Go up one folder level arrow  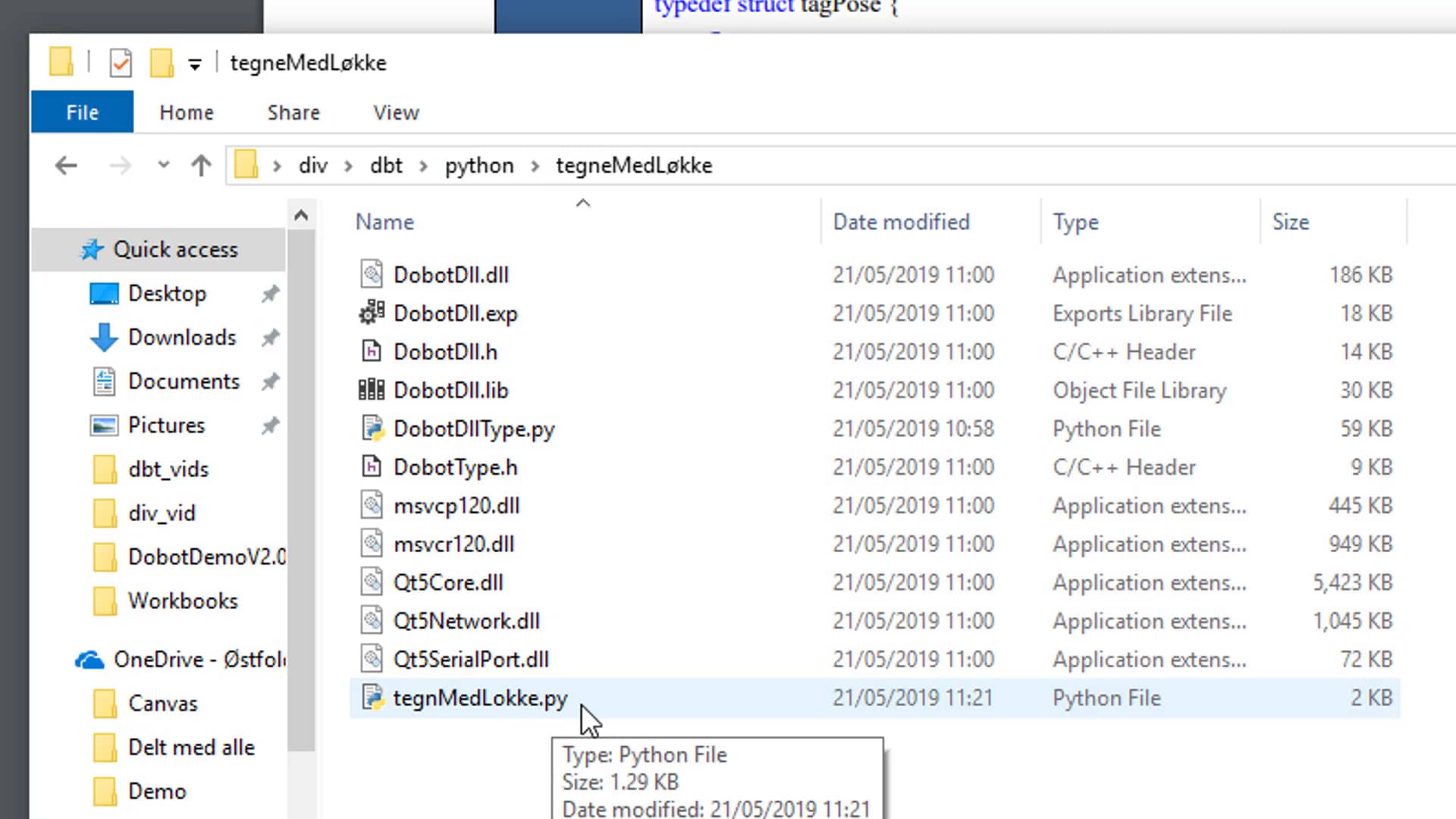click(201, 165)
